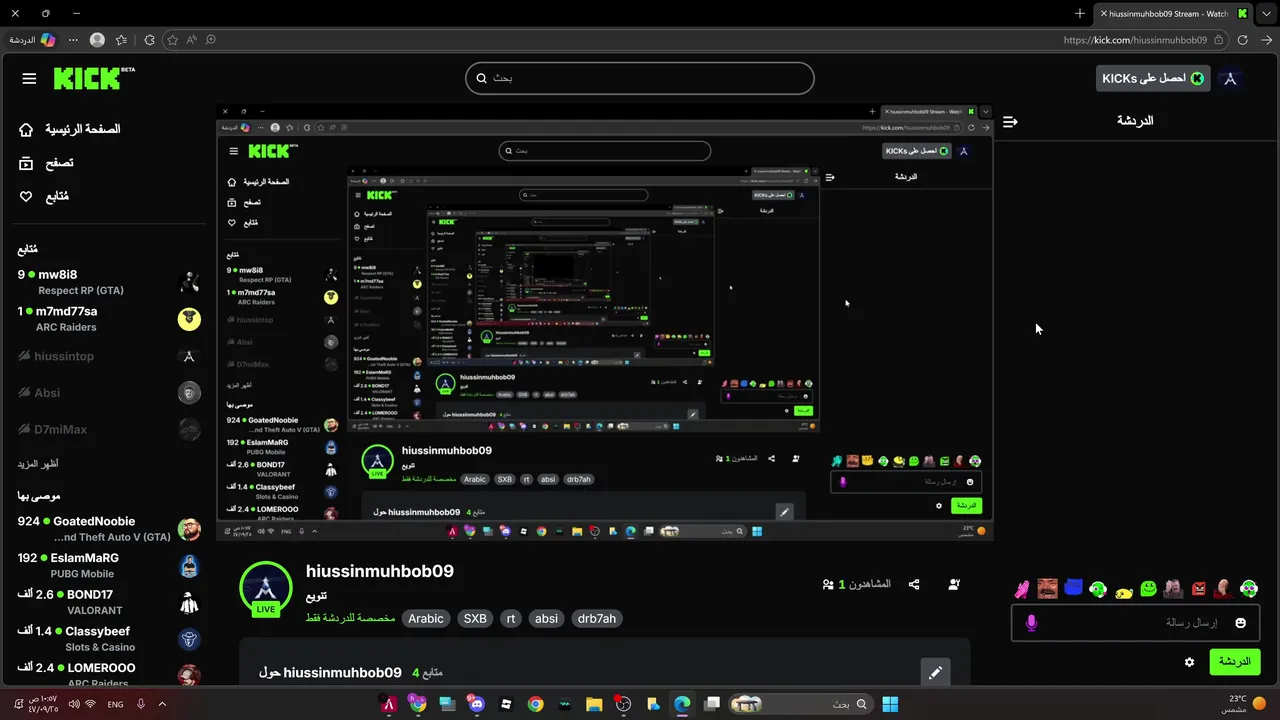Click the green الدردشة send button

pos(1234,662)
